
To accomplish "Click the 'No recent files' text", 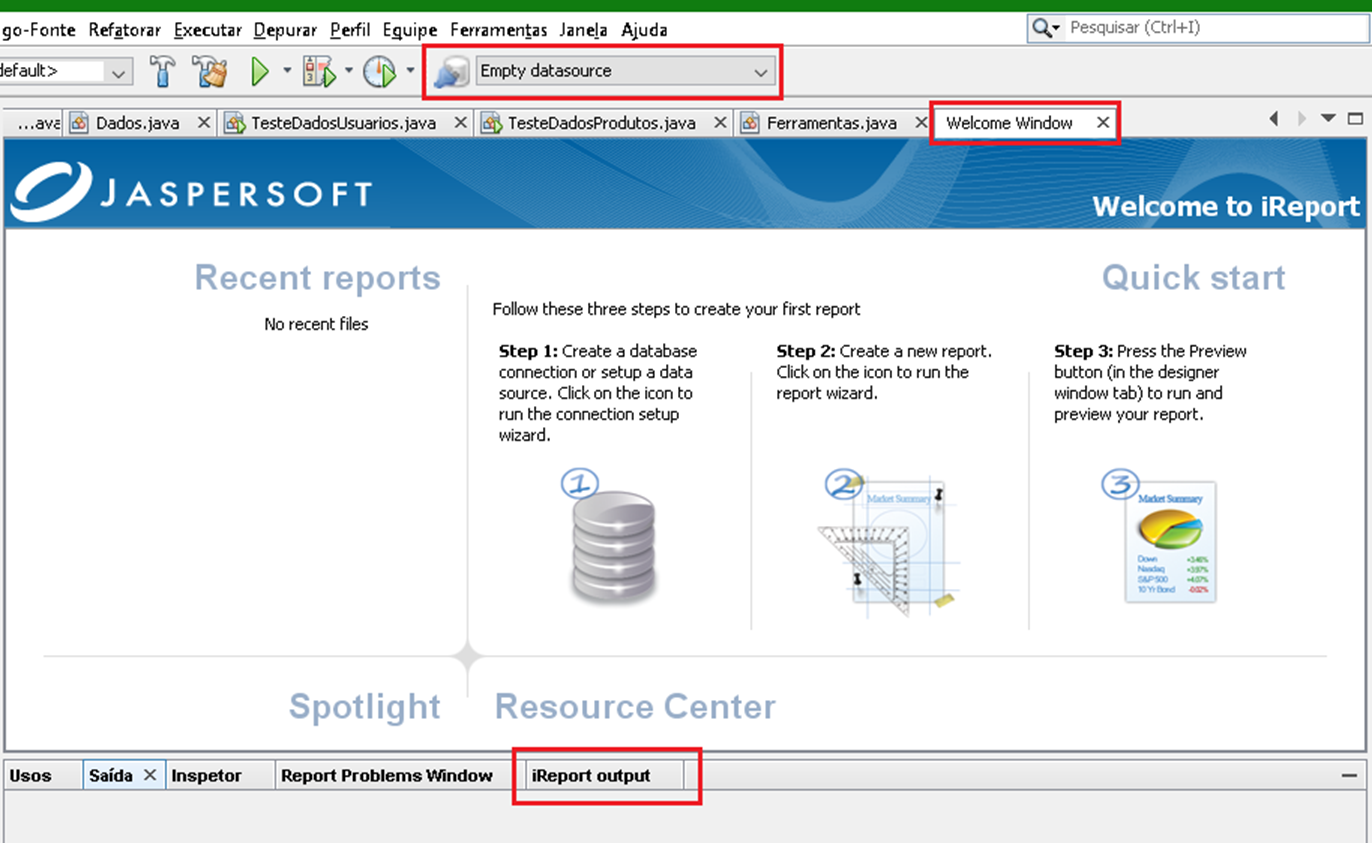I will (316, 324).
